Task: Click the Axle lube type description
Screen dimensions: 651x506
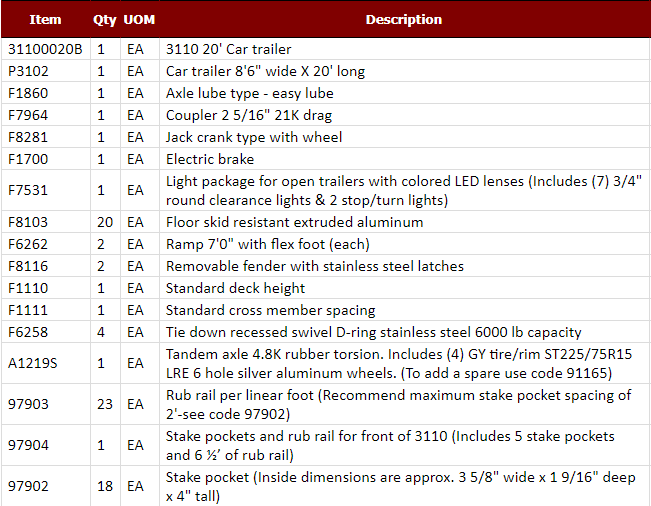Action: click(x=249, y=93)
